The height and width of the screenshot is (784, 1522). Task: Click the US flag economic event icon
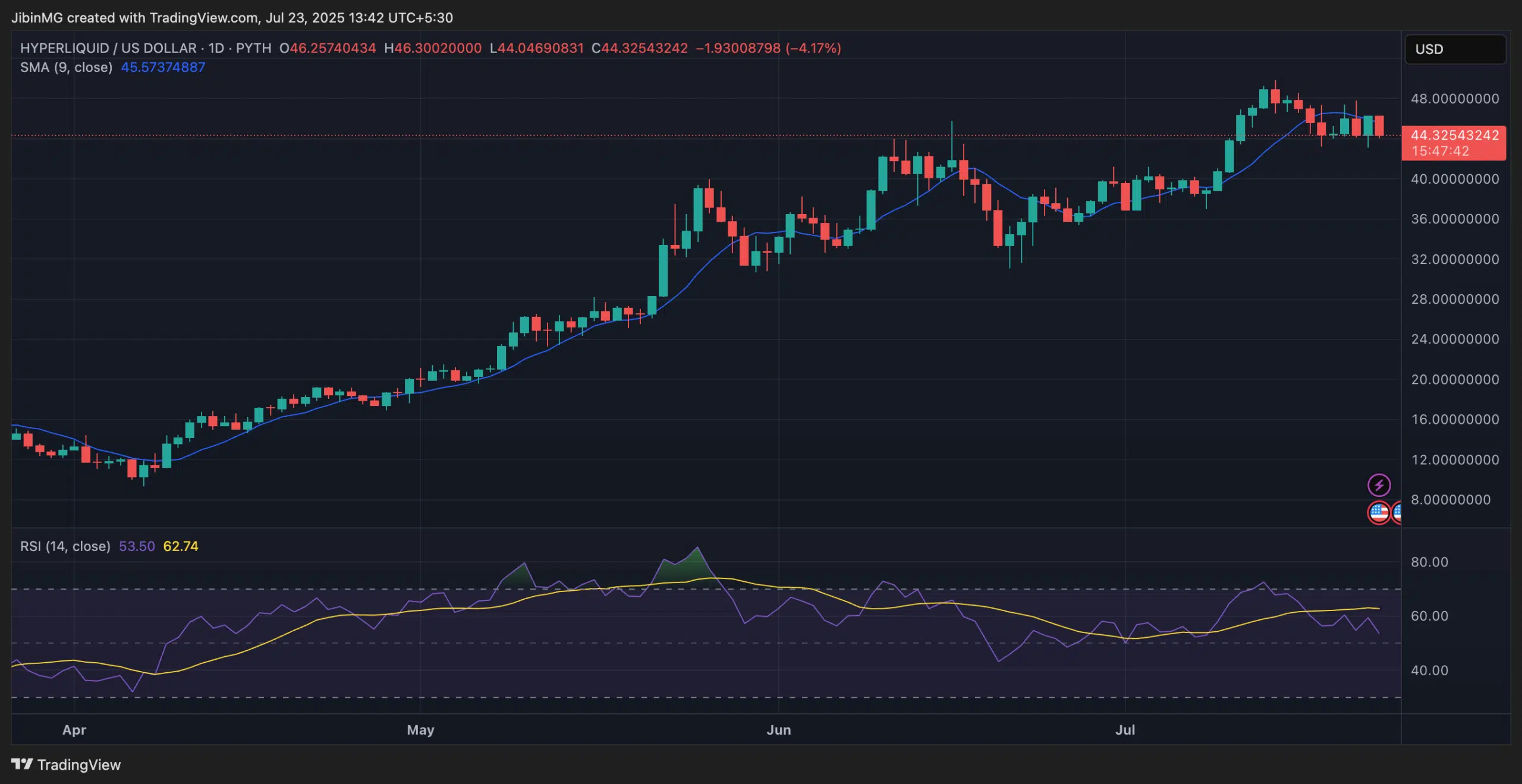tap(1379, 512)
